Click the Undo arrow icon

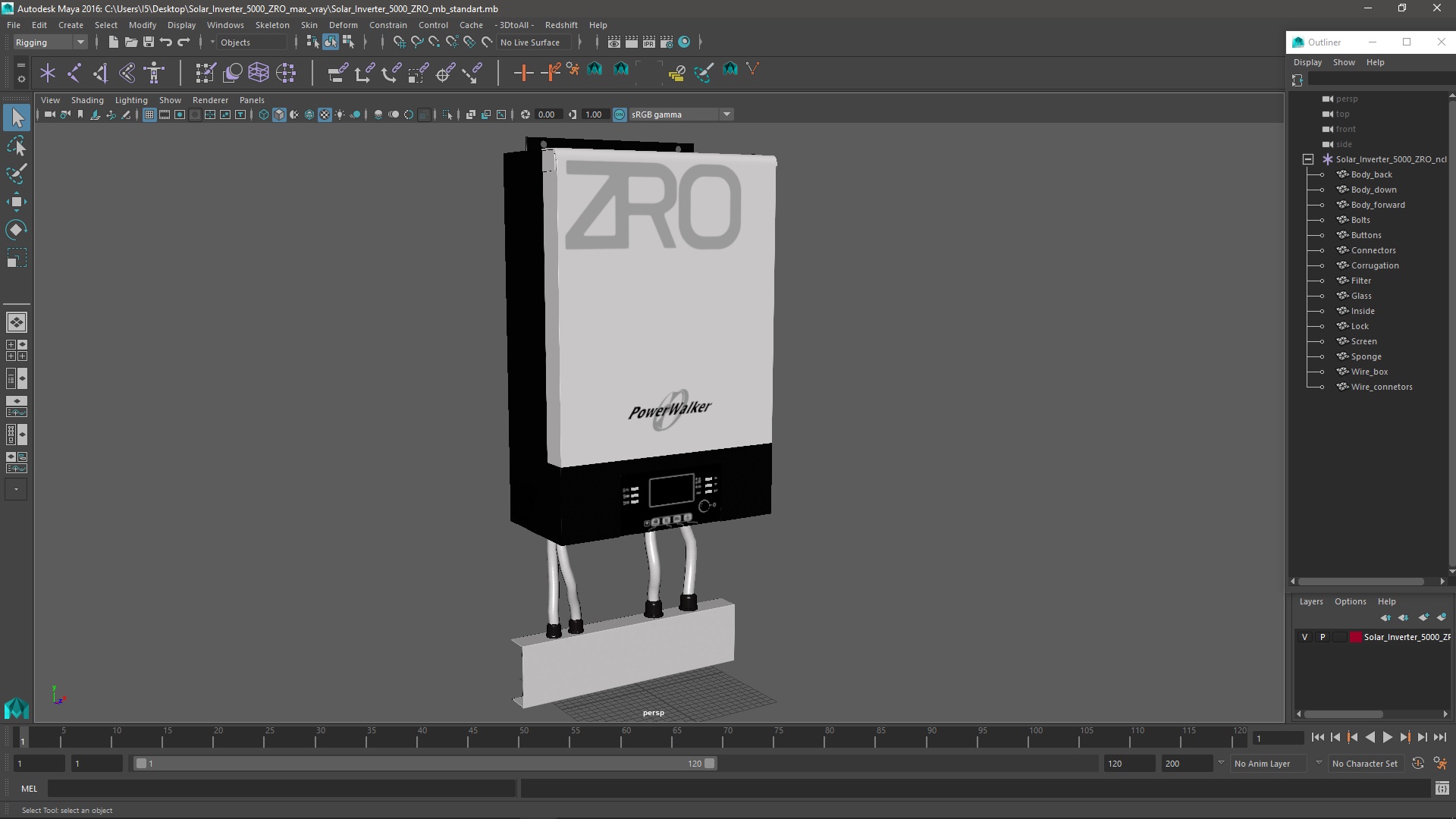[166, 42]
